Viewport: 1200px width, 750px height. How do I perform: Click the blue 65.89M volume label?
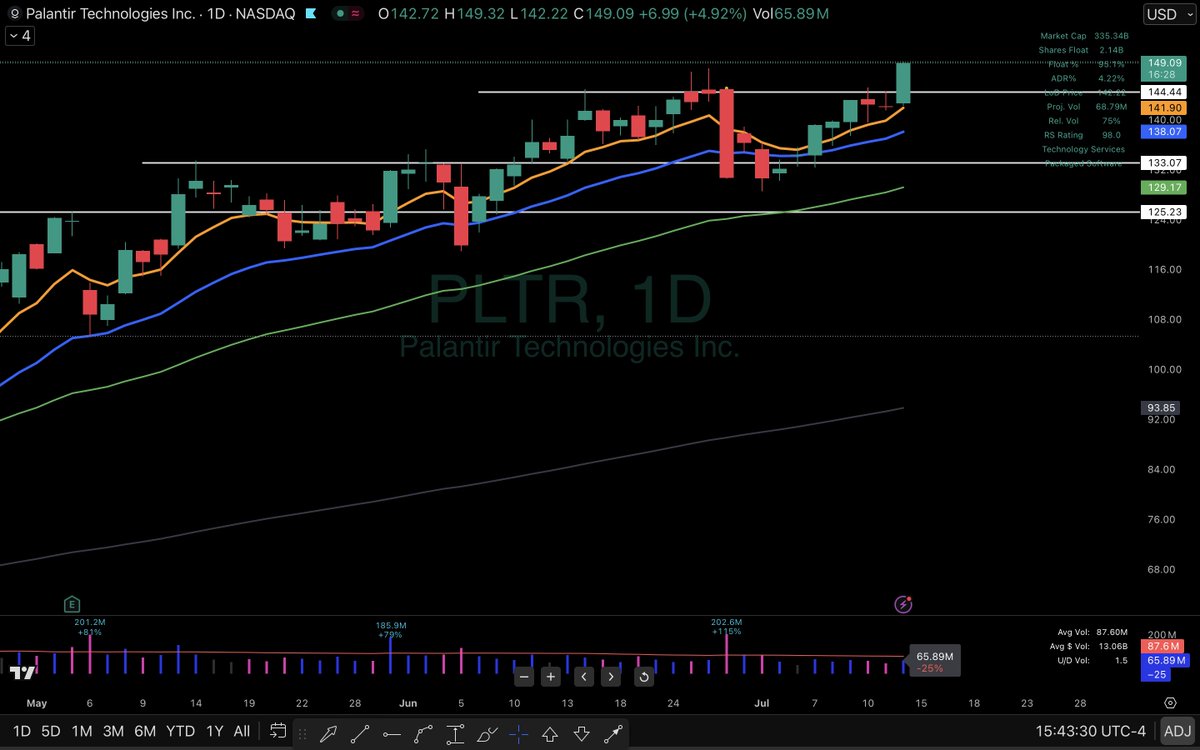(1166, 661)
